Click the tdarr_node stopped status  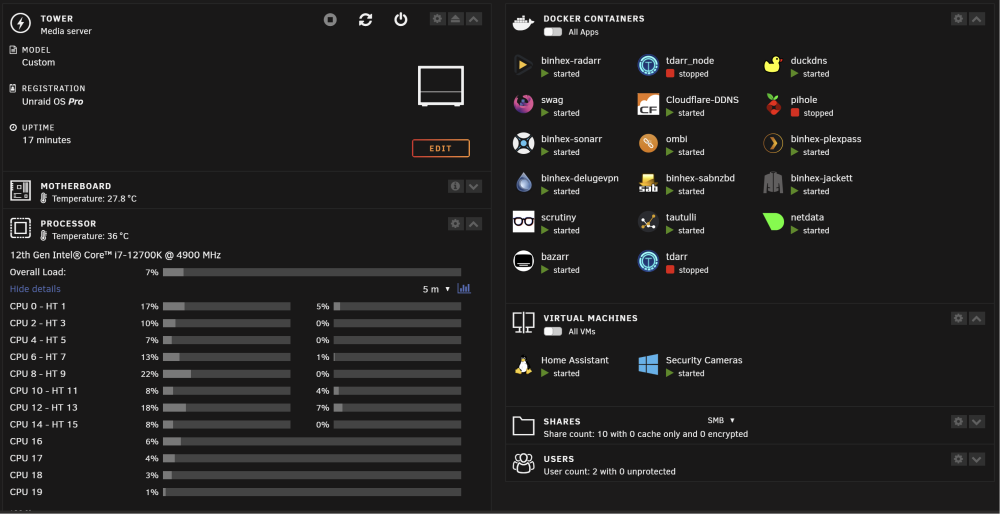tap(687, 74)
